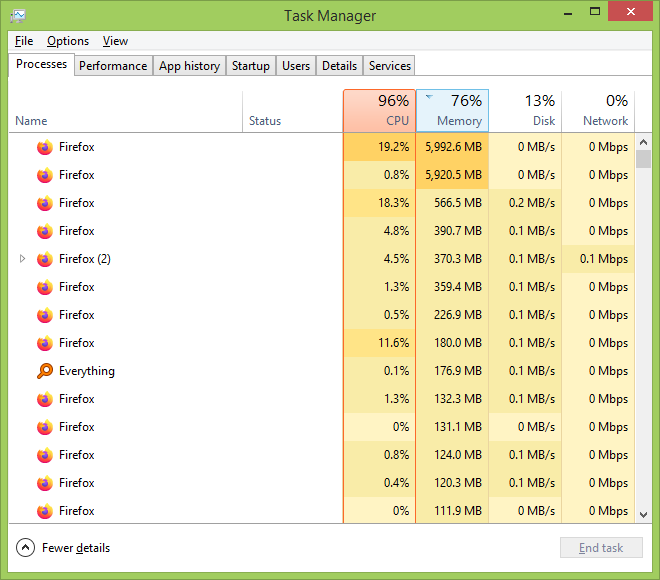Sort processes by Memory column header

(x=452, y=111)
